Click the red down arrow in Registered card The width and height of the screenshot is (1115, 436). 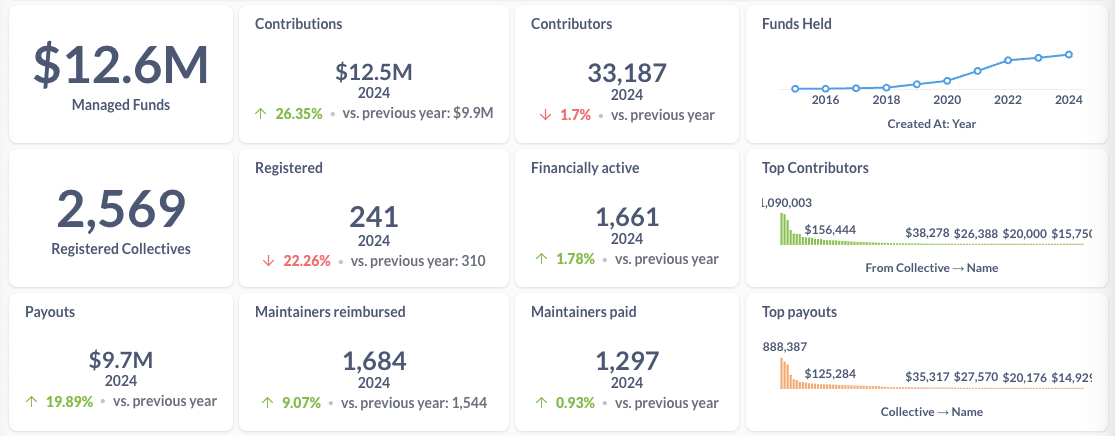[268, 261]
